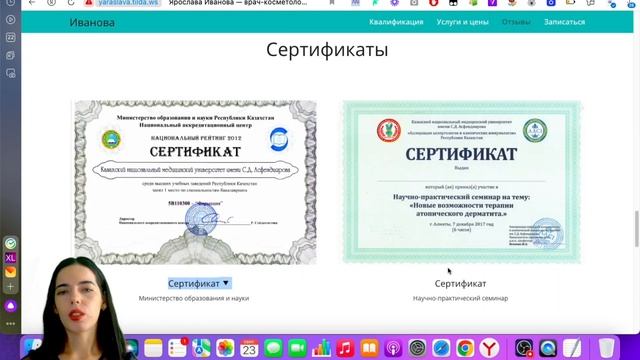This screenshot has height=360, width=640.
Task: Open System Preferences gear in the Dock
Action: coord(418,349)
